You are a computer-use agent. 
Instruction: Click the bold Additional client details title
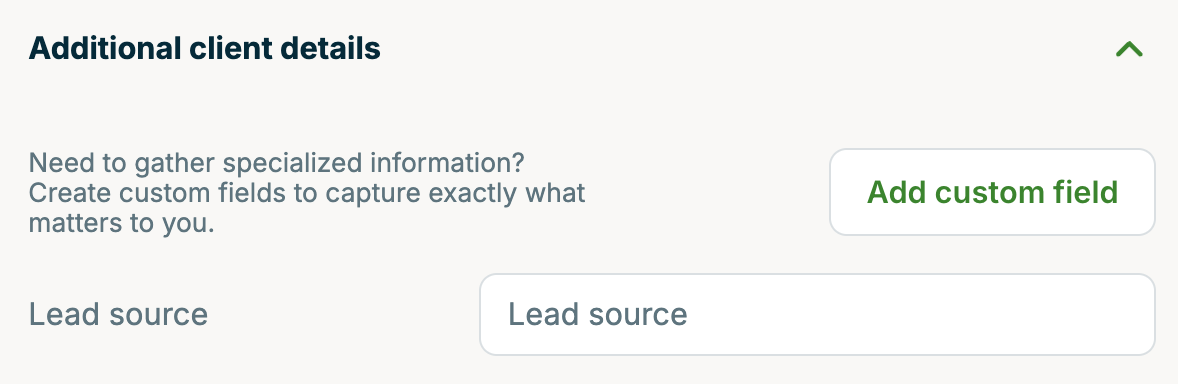pos(204,49)
